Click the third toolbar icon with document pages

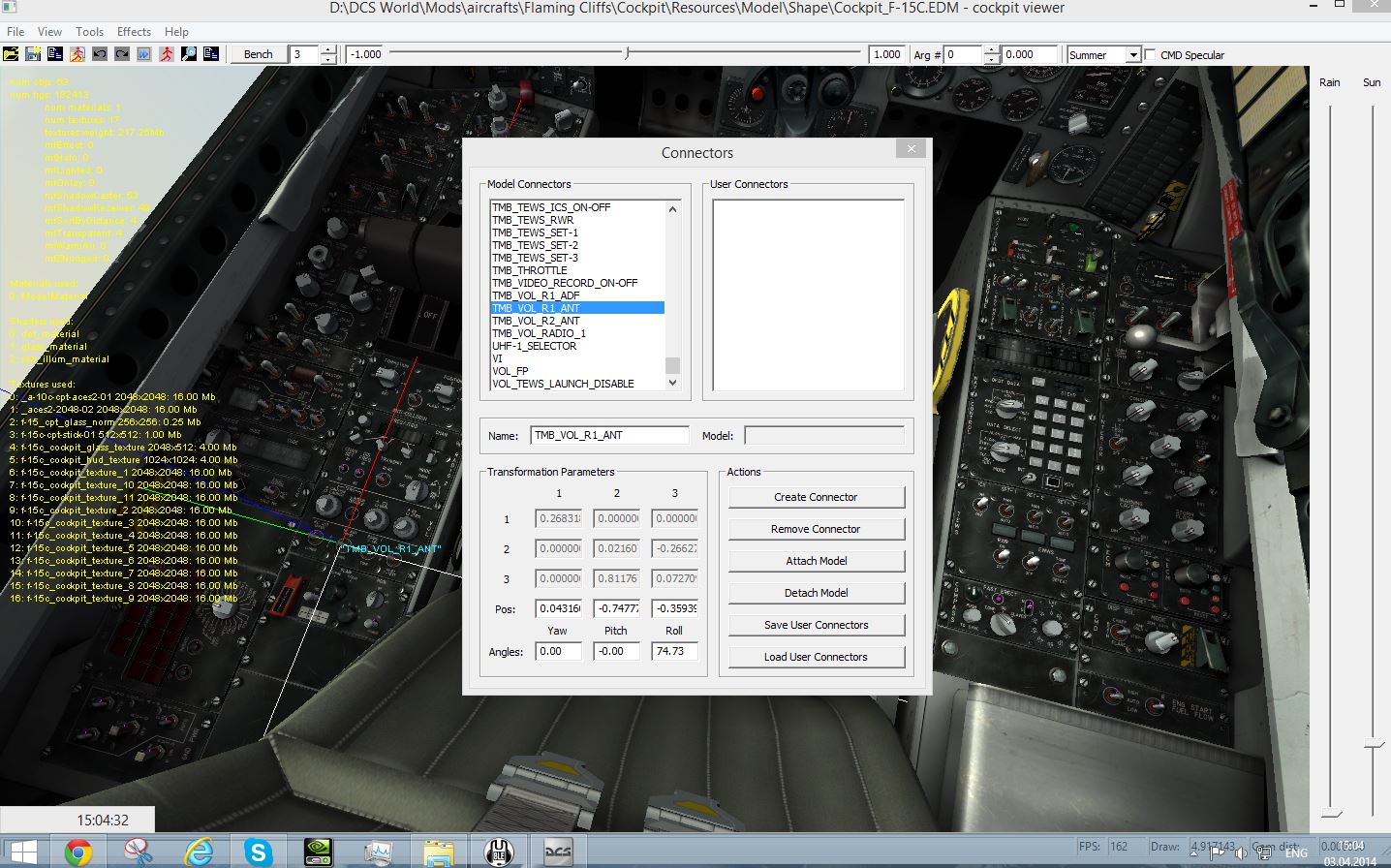[55, 54]
